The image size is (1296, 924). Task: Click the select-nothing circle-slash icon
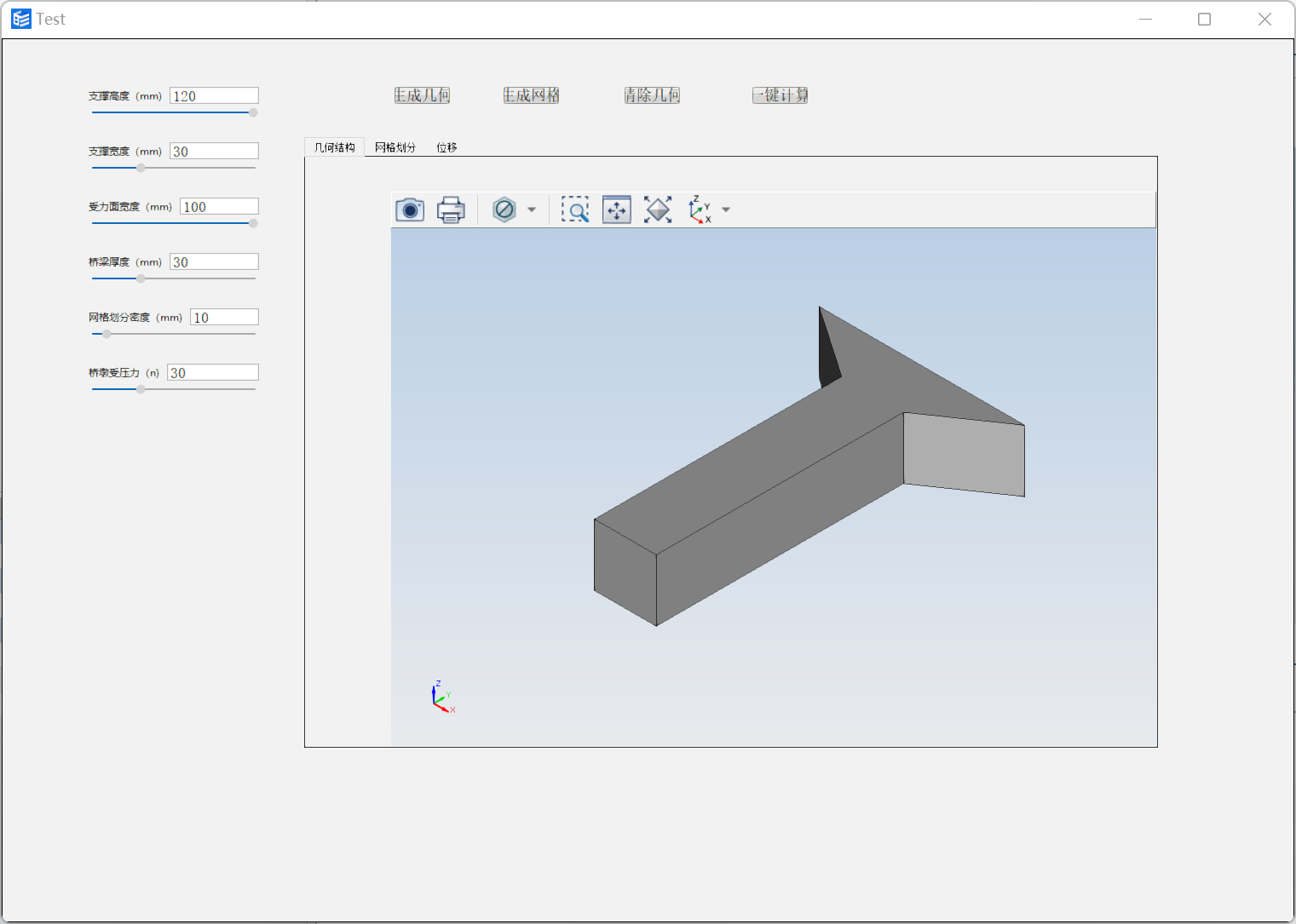tap(504, 209)
